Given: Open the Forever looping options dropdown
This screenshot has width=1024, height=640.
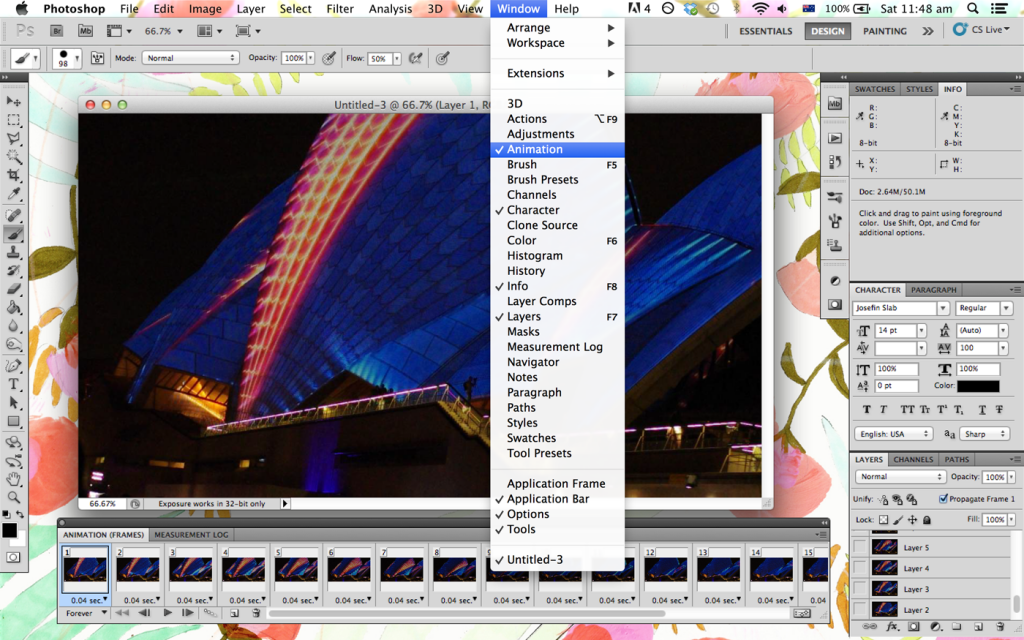Looking at the screenshot, I should [85, 613].
